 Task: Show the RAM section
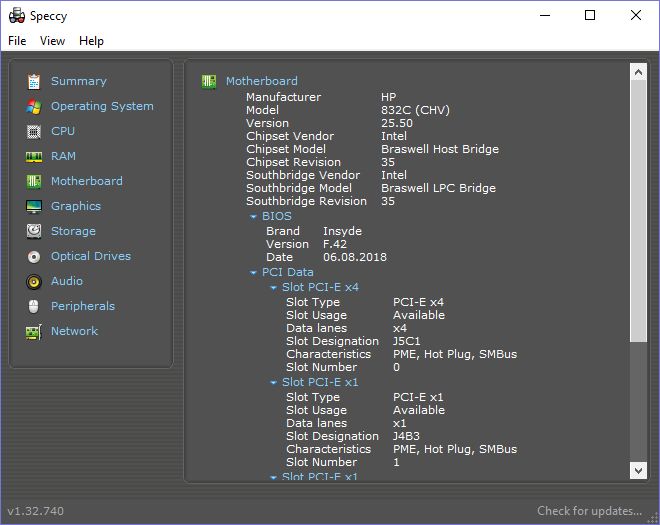coord(63,156)
